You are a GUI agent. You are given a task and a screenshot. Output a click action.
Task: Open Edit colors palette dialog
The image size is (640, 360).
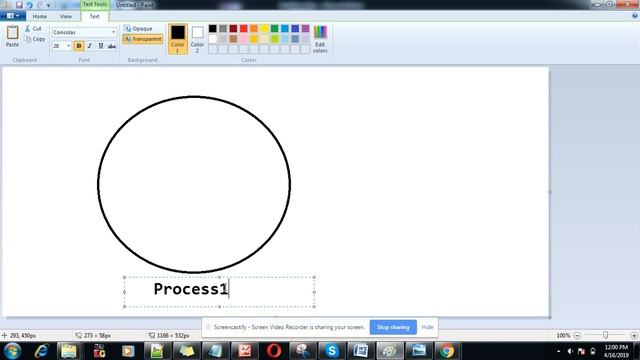coord(320,39)
